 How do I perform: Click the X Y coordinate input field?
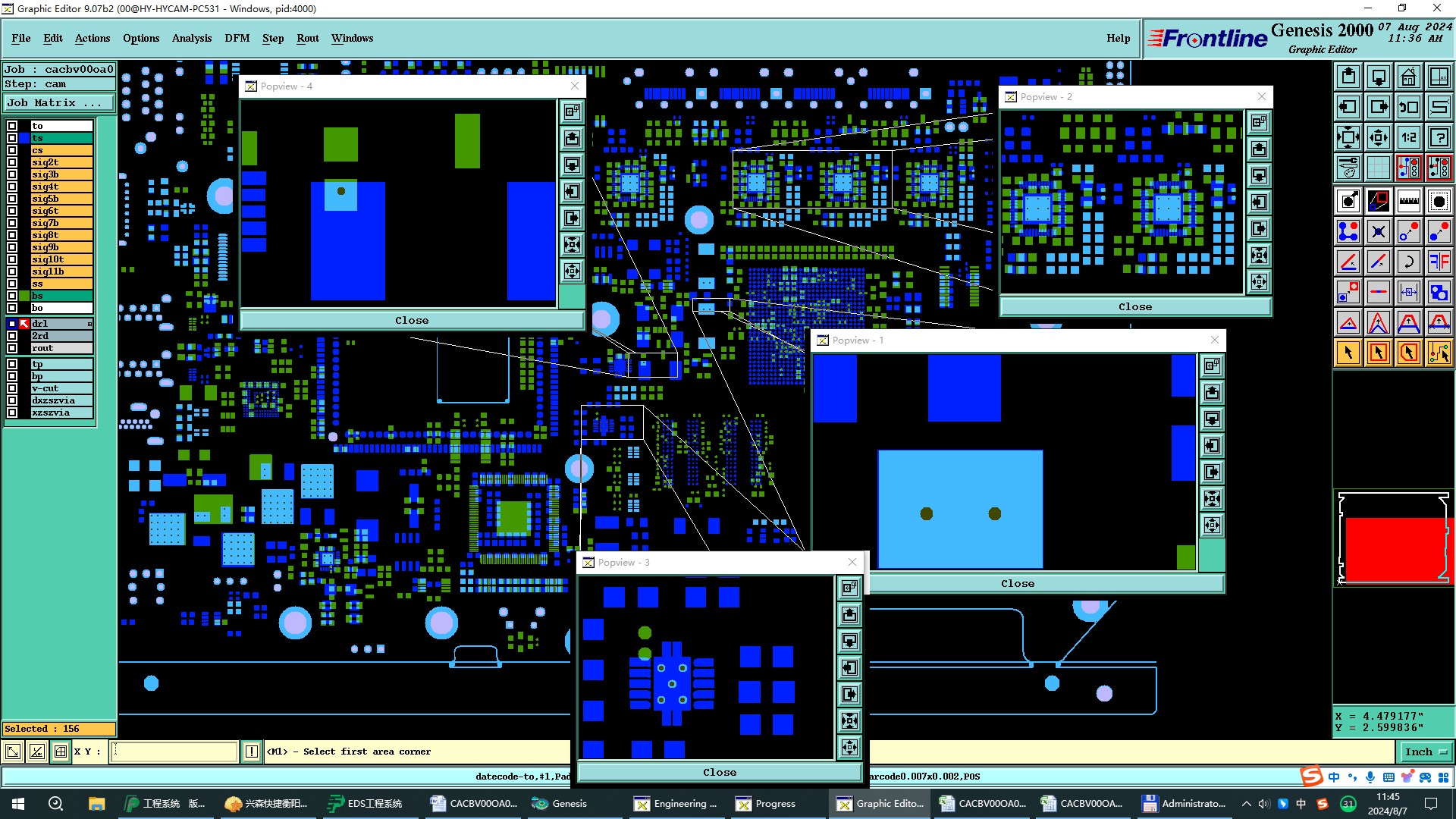pyautogui.click(x=175, y=752)
